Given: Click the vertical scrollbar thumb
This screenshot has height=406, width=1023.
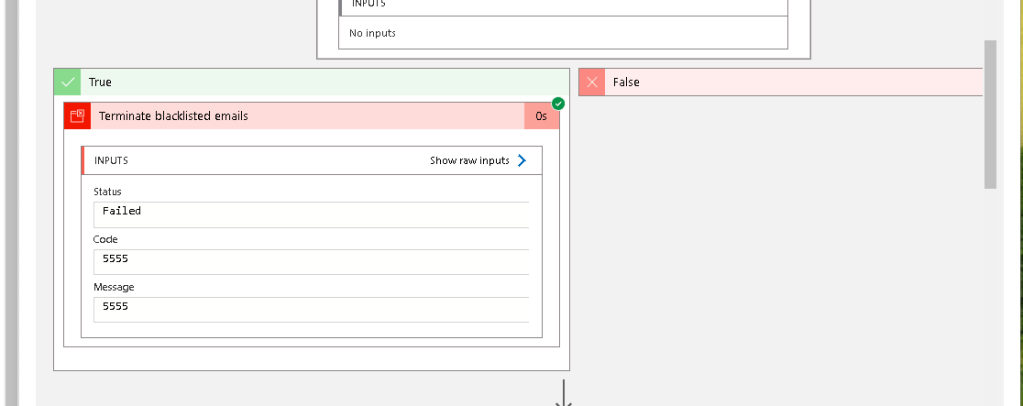Looking at the screenshot, I should click(990, 114).
